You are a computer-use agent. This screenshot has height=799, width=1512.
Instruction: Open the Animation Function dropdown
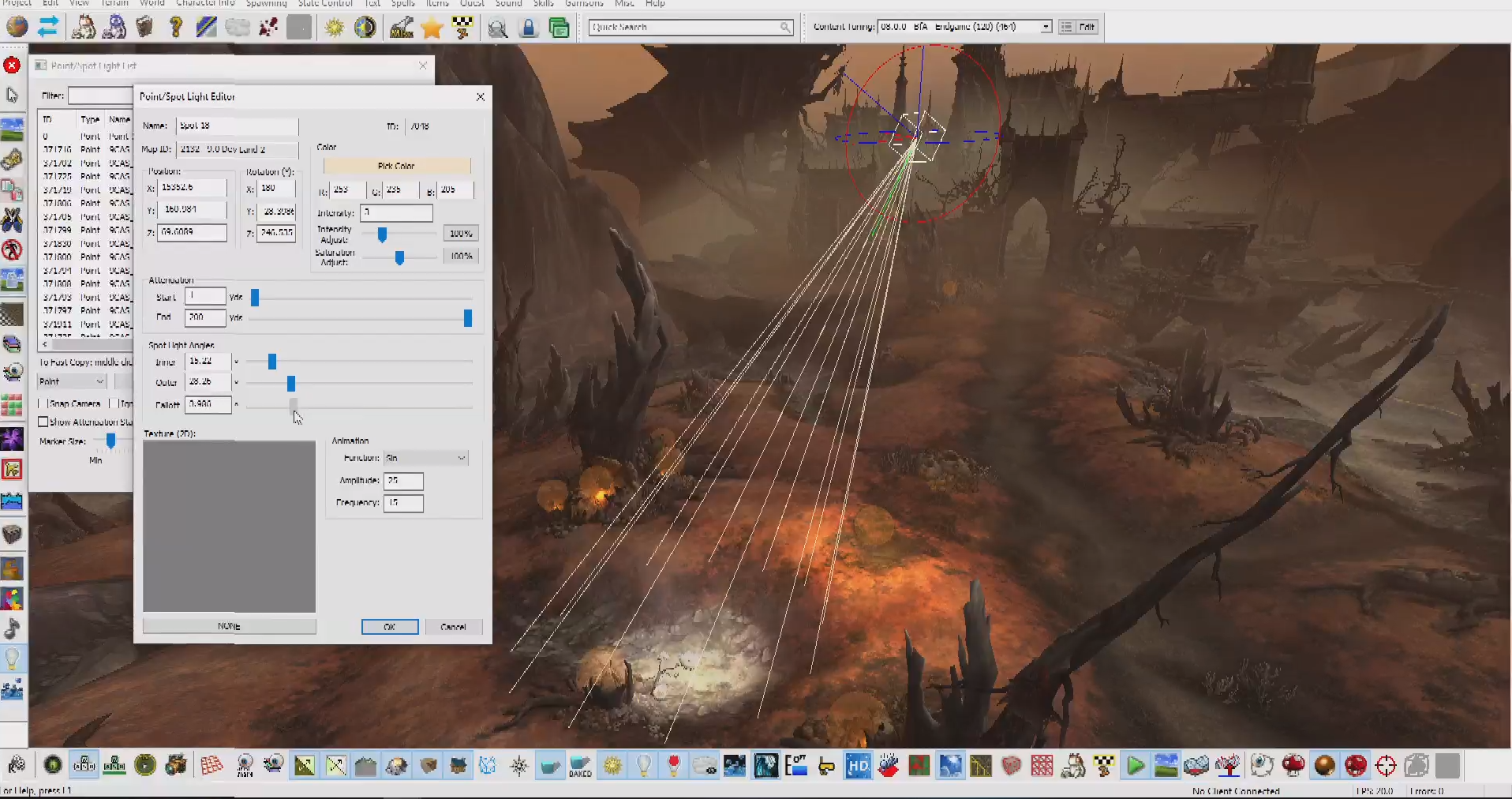(426, 458)
